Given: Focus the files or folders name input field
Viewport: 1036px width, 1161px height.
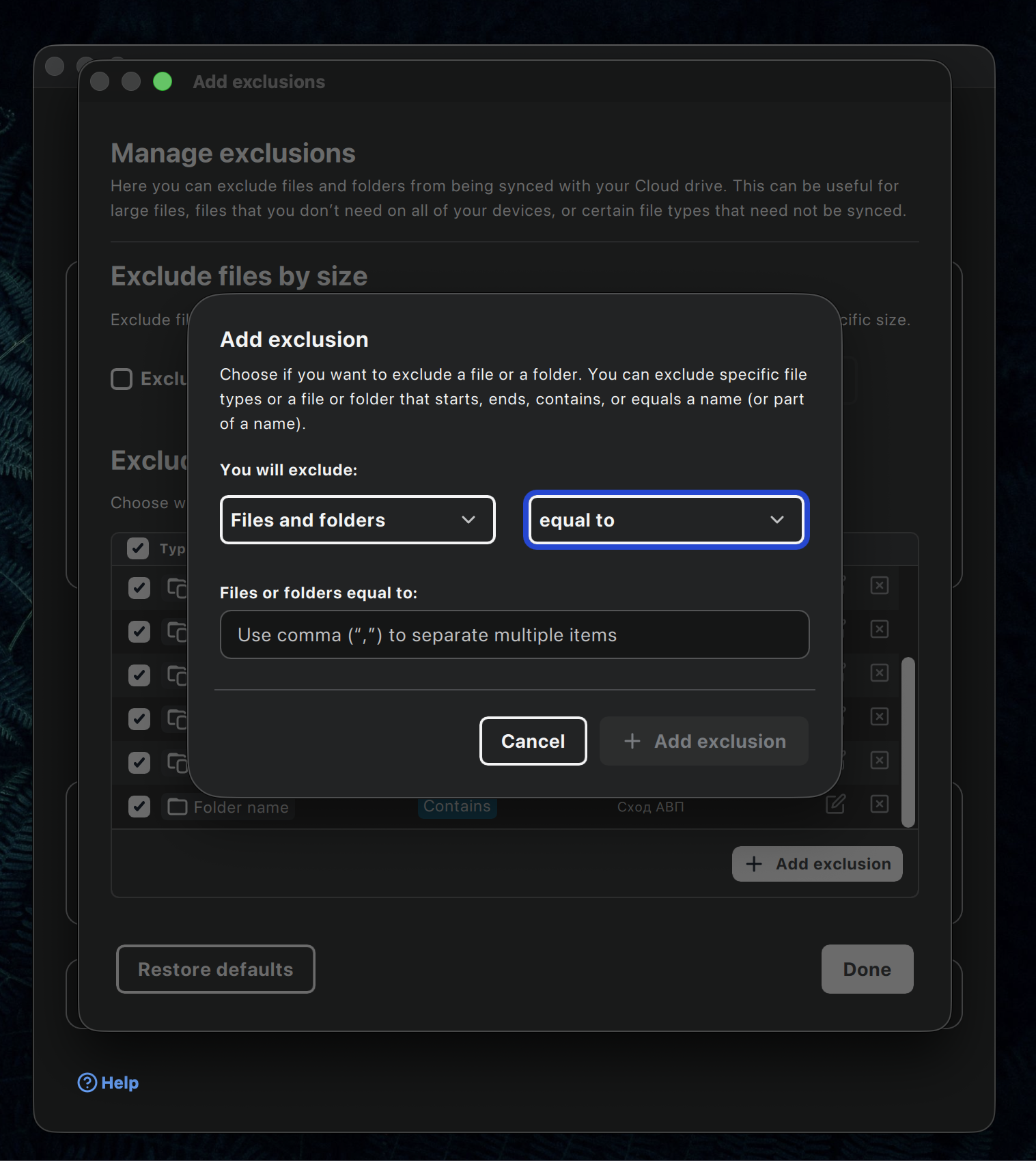Looking at the screenshot, I should [x=514, y=634].
